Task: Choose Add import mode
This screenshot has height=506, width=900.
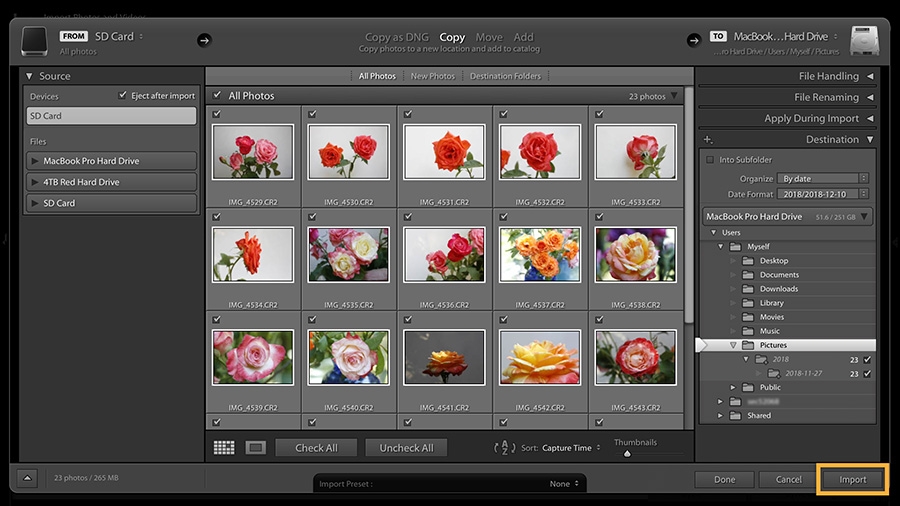Action: (523, 37)
